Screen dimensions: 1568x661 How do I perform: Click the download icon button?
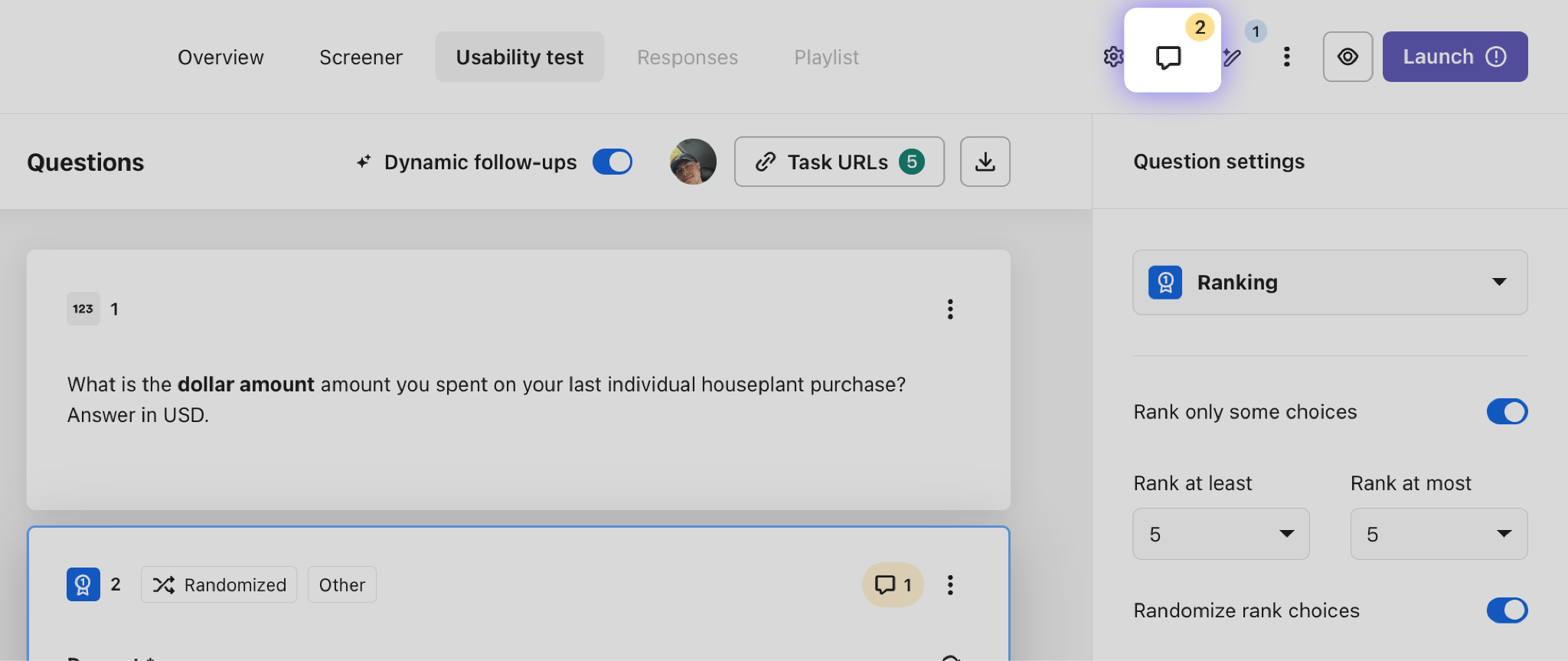[985, 162]
